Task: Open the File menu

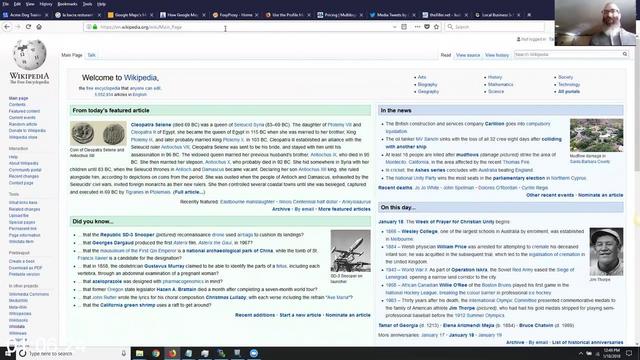Action: pyautogui.click(x=5, y=4)
